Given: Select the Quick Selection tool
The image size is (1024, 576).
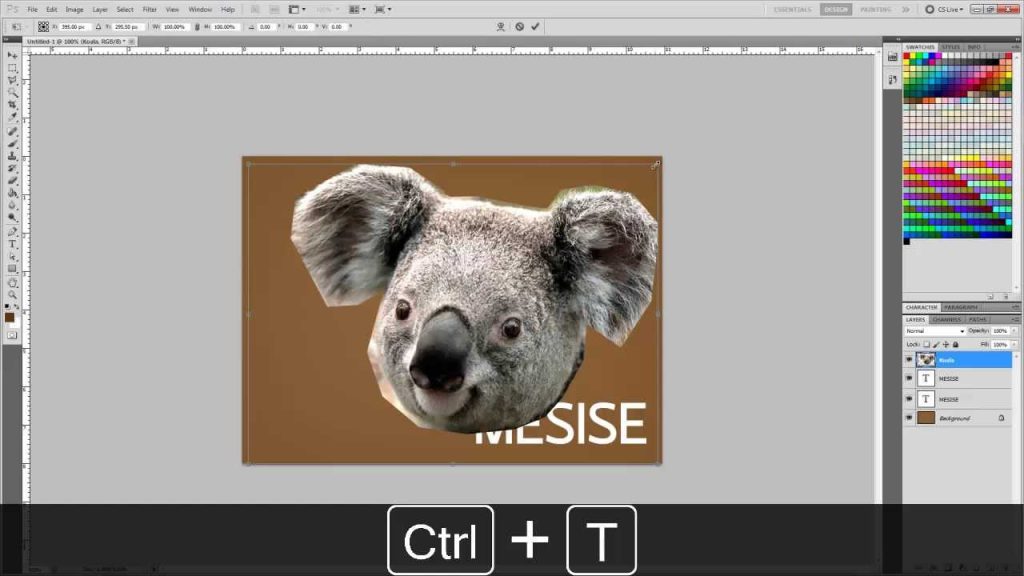Looking at the screenshot, I should point(12,93).
